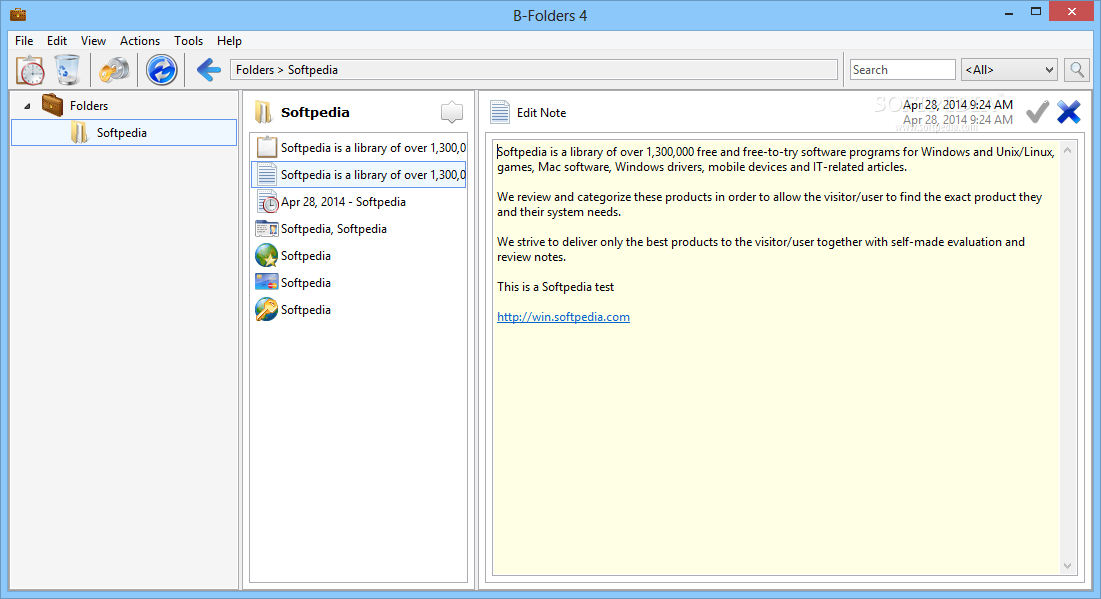This screenshot has width=1101, height=599.
Task: Click the note scrollbar down arrow
Action: tap(1067, 566)
